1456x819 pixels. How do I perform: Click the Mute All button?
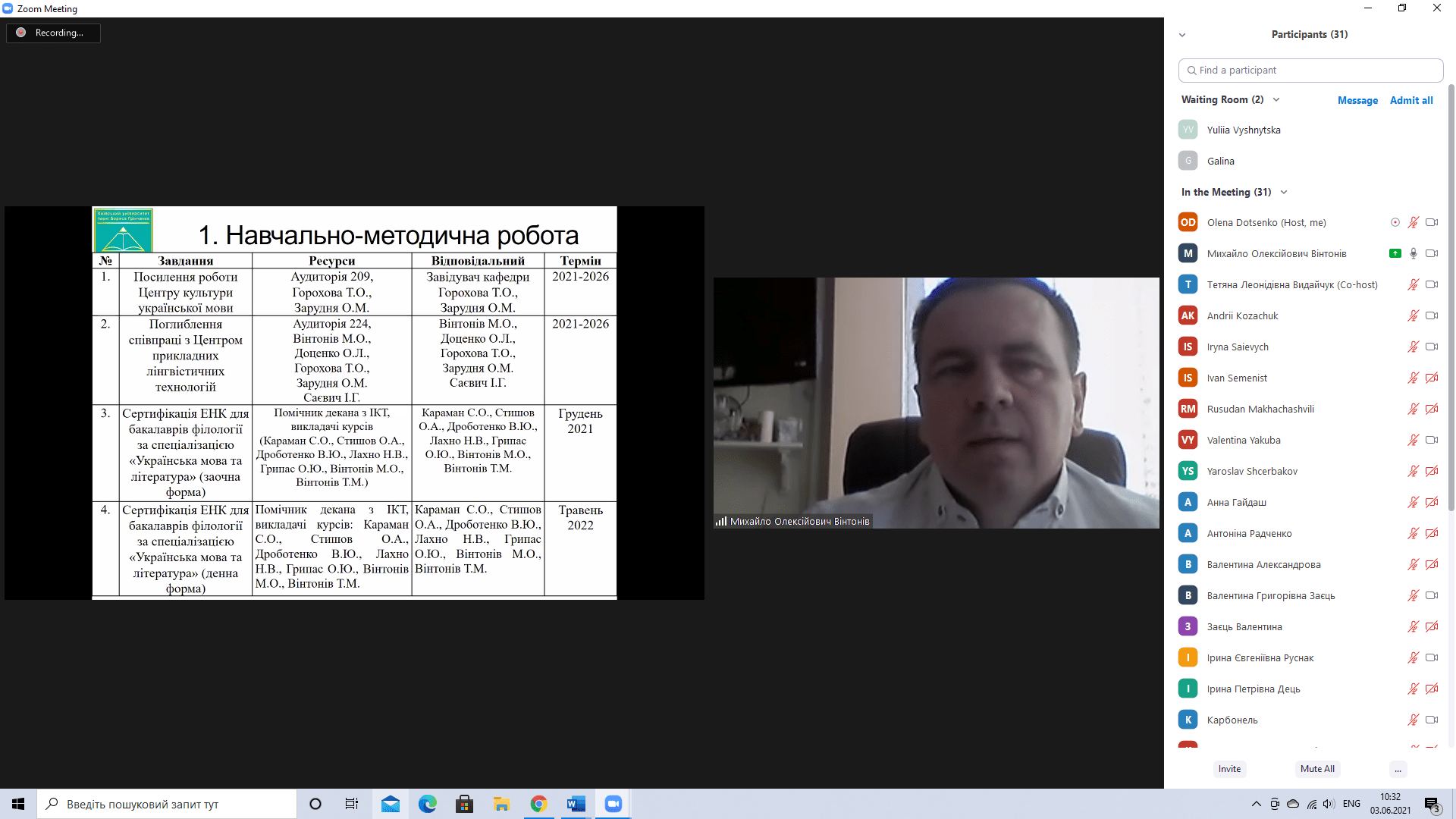(x=1317, y=769)
